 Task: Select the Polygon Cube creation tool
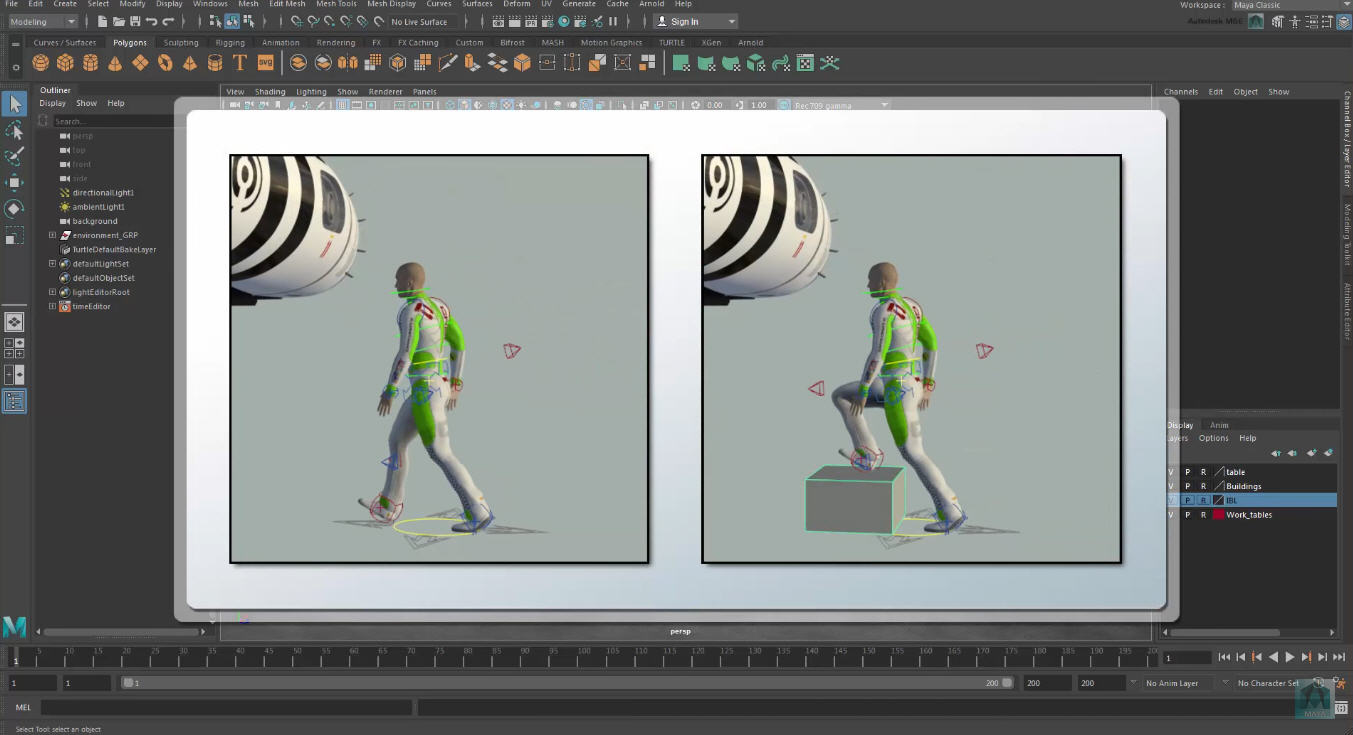click(65, 62)
